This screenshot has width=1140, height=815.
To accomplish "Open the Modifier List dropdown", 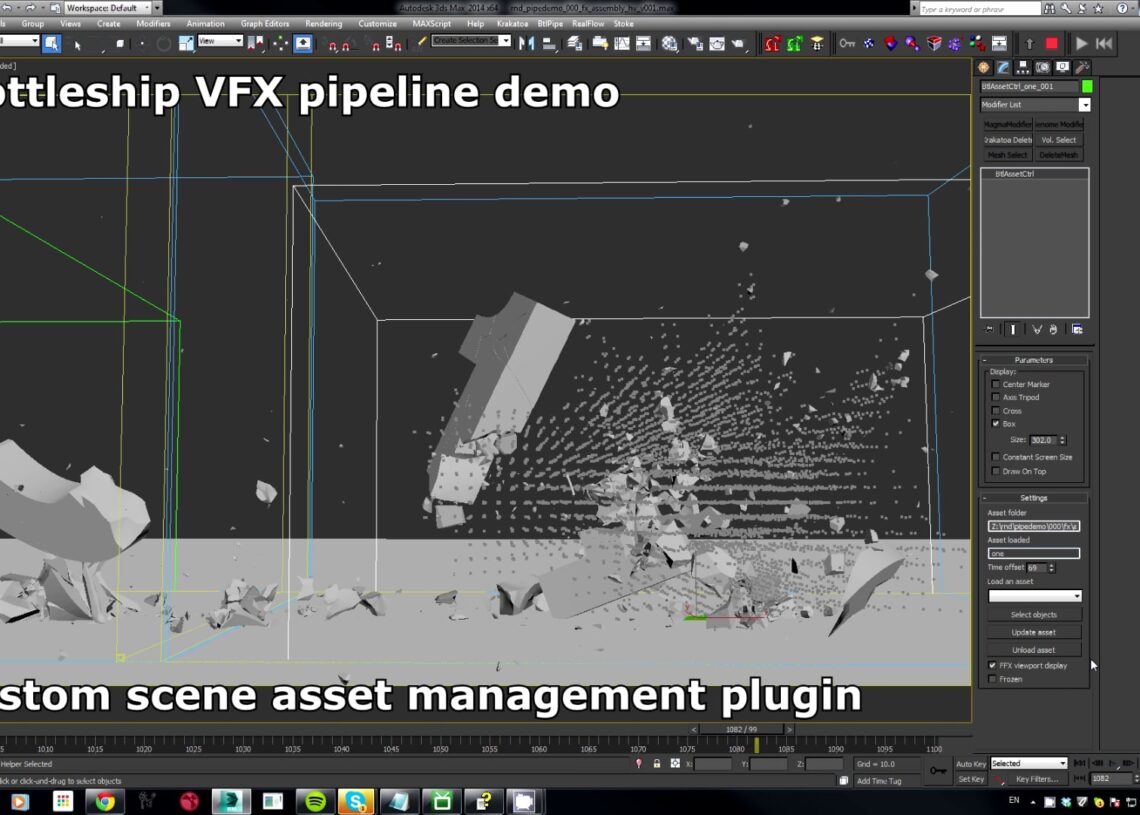I will click(1084, 105).
